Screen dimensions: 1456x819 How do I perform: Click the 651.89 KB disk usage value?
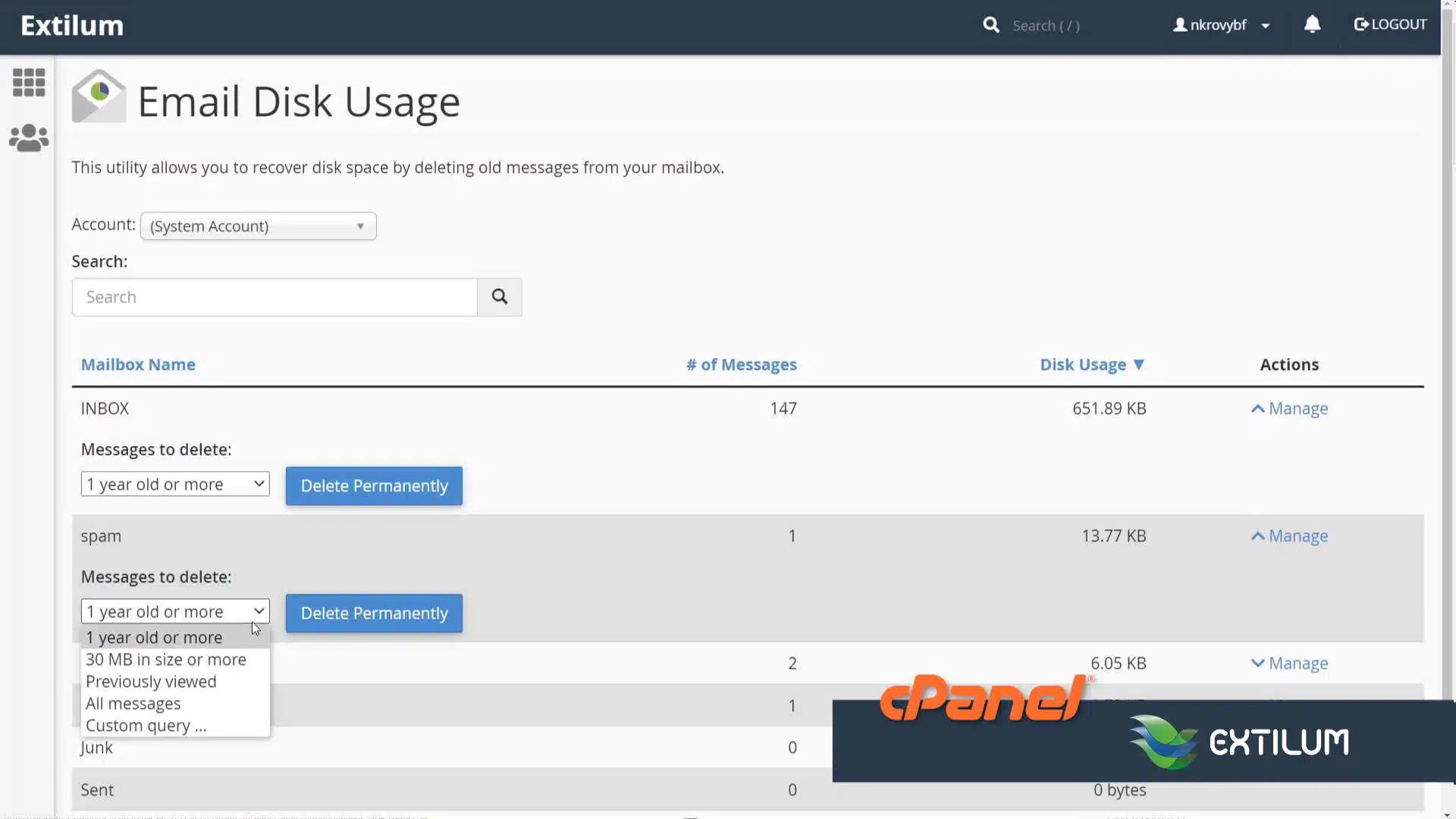coord(1109,409)
